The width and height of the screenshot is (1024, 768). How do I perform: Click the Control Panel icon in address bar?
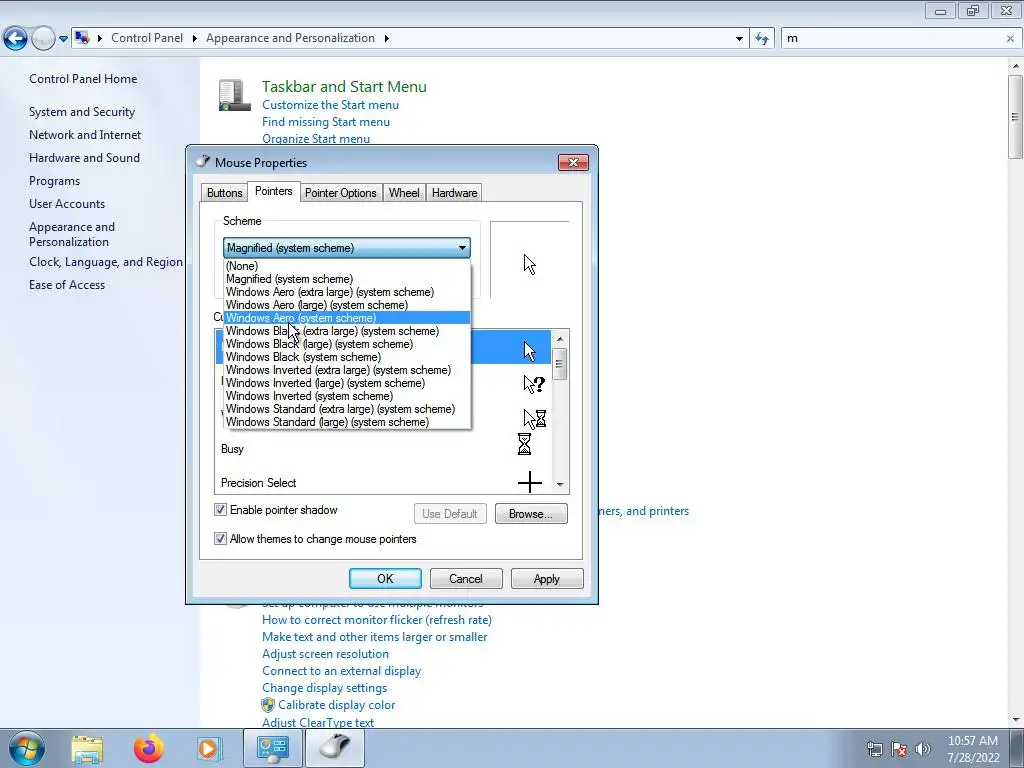click(82, 38)
